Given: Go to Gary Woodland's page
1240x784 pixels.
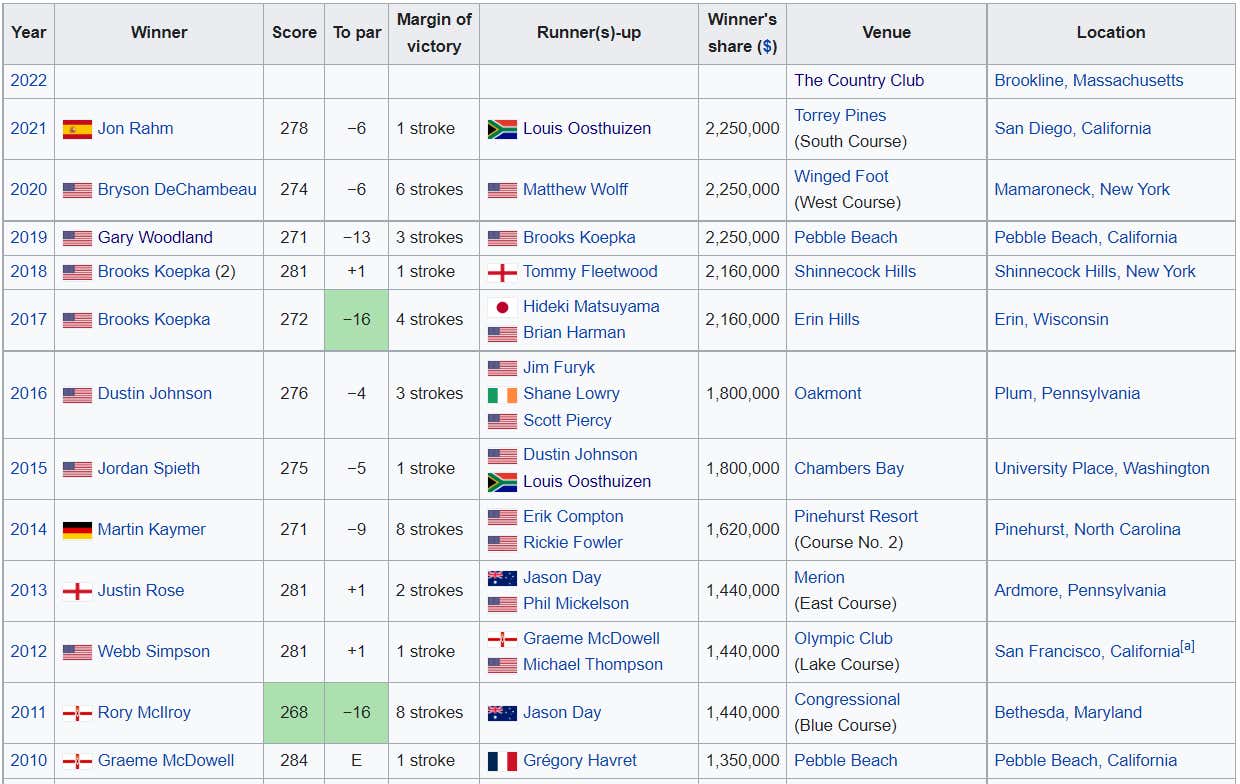Looking at the screenshot, I should click(x=155, y=238).
